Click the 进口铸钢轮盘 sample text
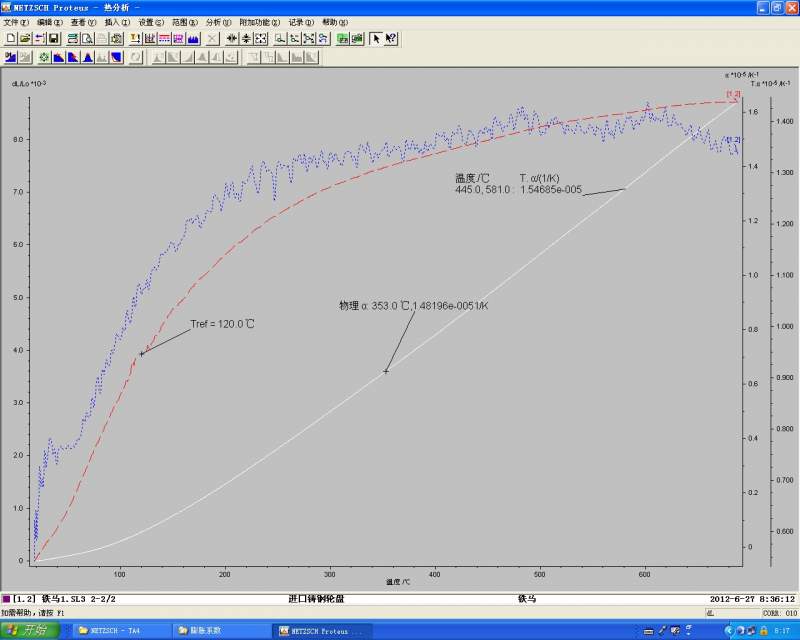The image size is (800, 640). (316, 599)
